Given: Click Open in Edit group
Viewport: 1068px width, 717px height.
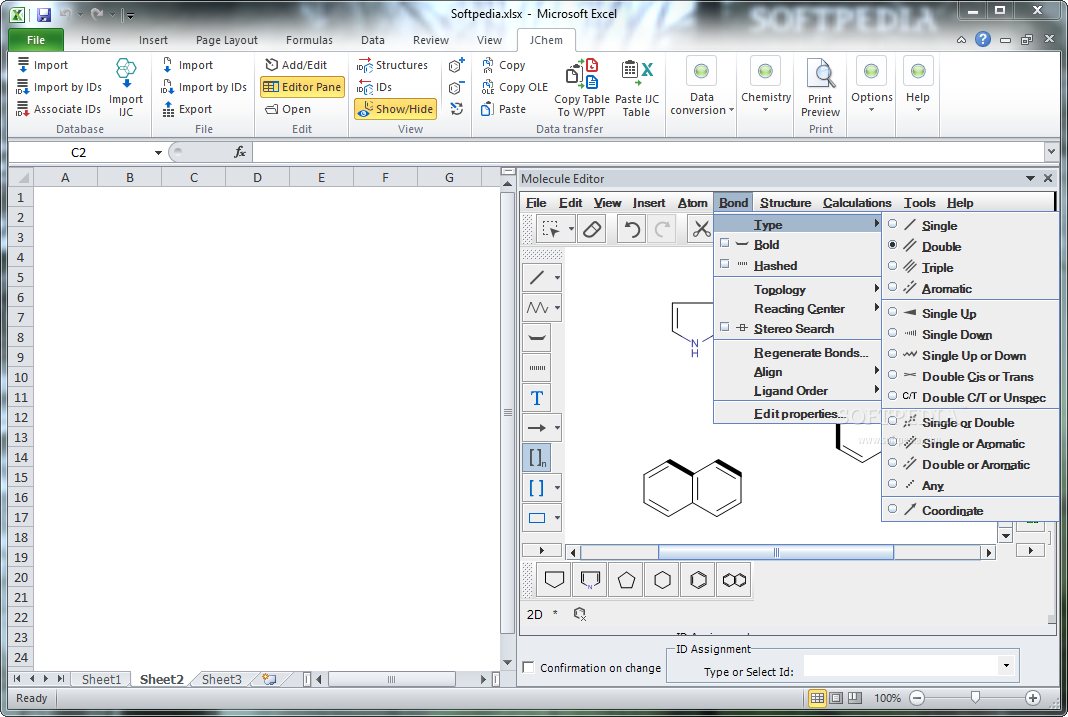Looking at the screenshot, I should click(x=287, y=109).
